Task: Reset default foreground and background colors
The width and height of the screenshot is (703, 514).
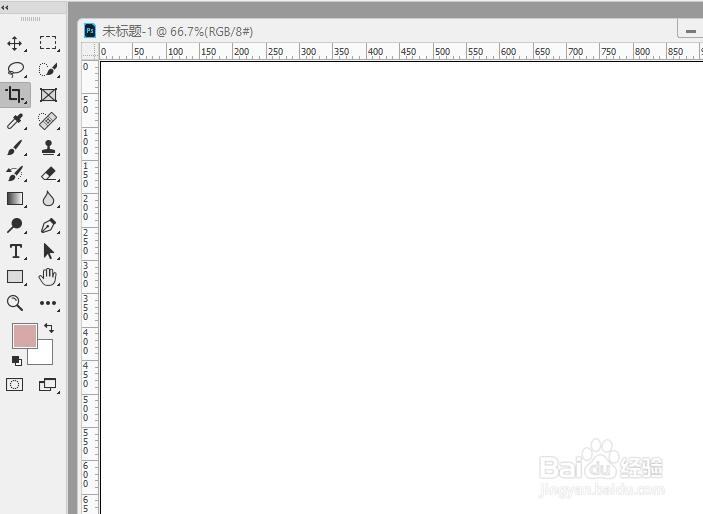Action: 17,361
